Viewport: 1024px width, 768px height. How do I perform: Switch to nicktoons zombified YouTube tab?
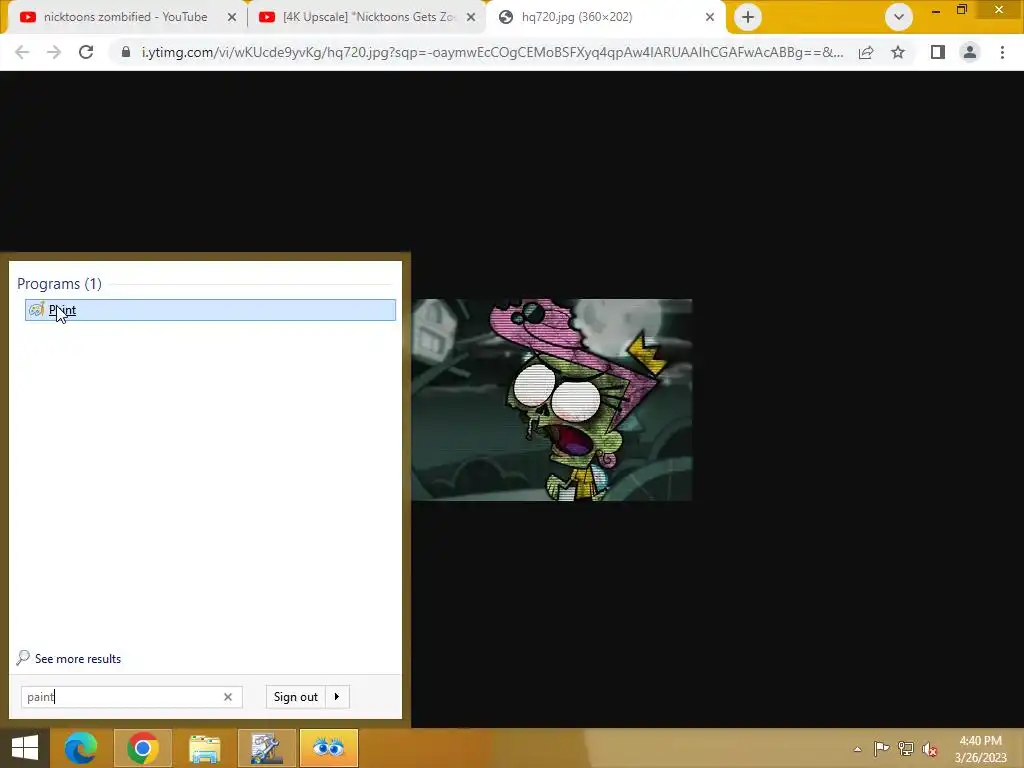point(125,17)
